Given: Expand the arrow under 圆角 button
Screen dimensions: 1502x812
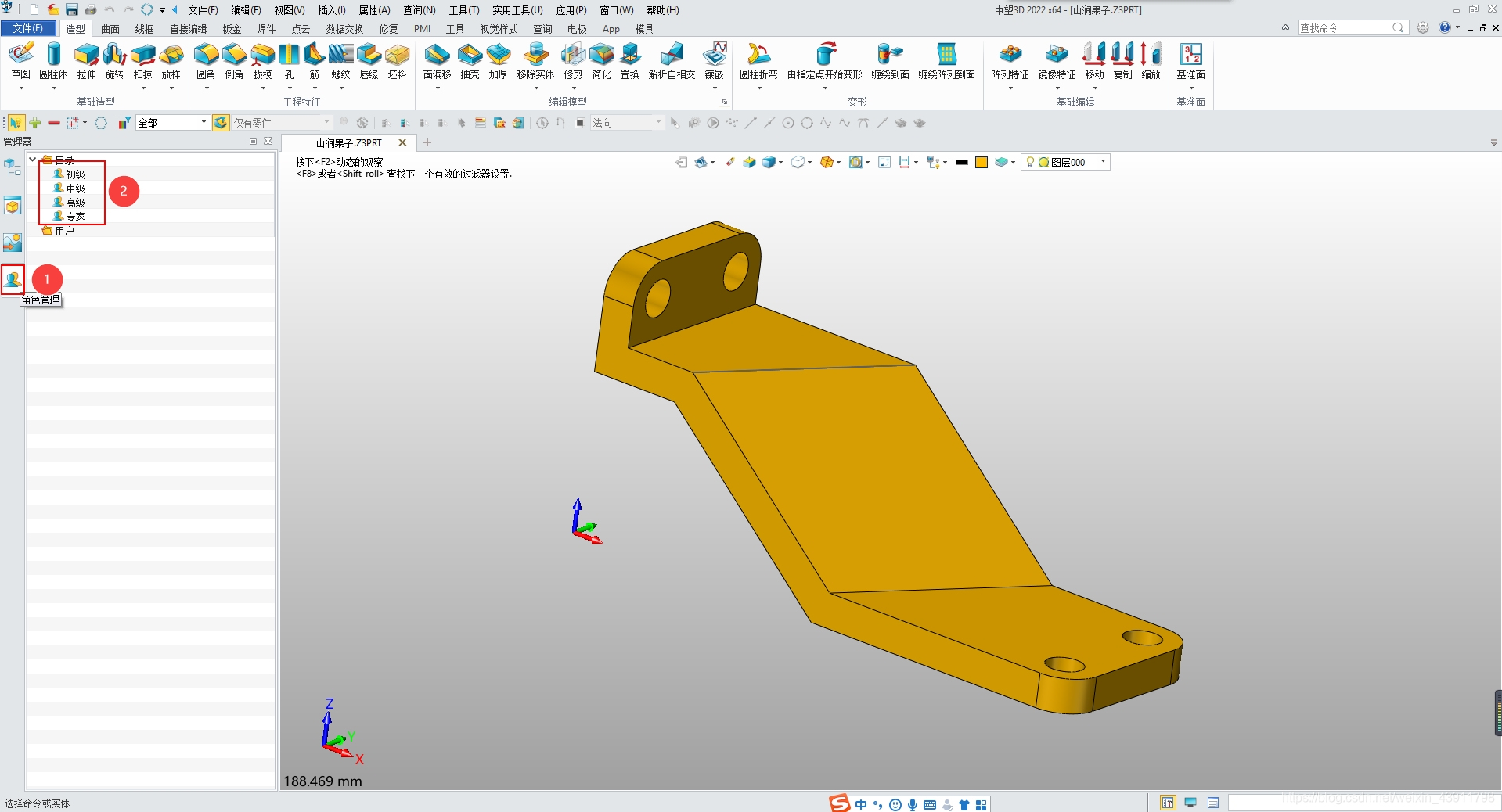Looking at the screenshot, I should click(x=206, y=88).
